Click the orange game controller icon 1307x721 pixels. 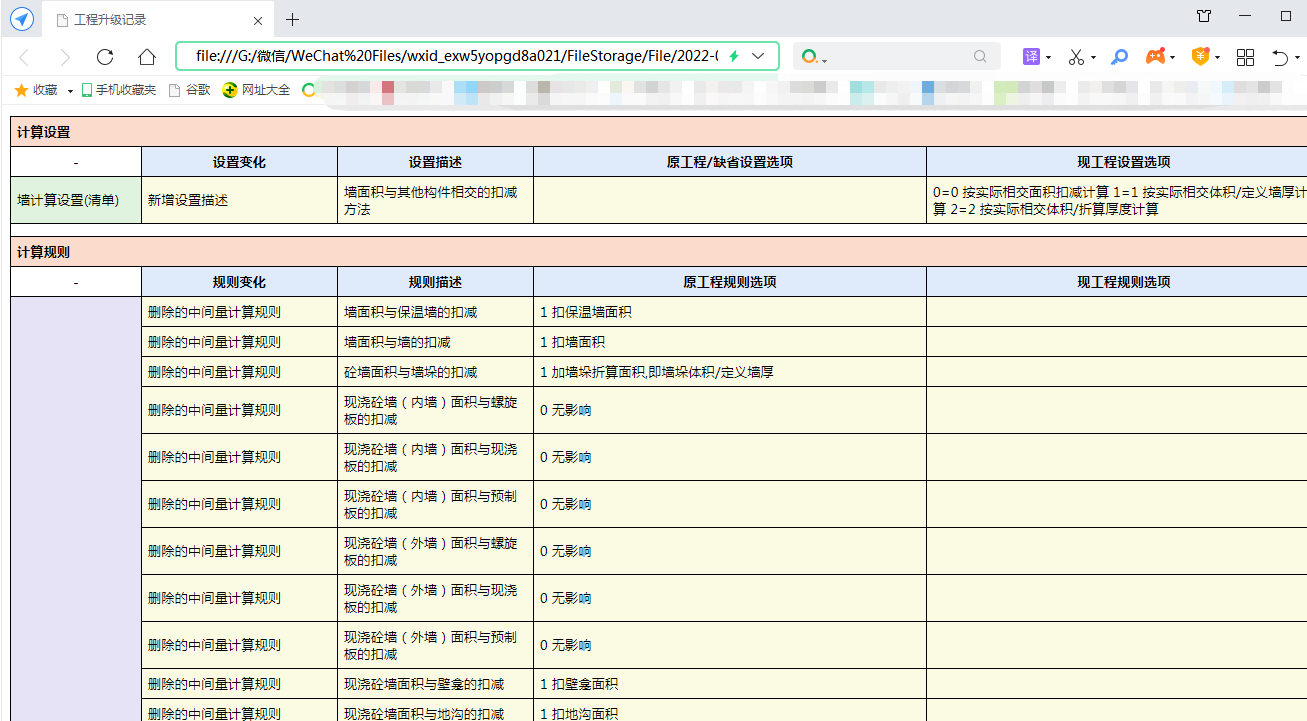point(1155,57)
